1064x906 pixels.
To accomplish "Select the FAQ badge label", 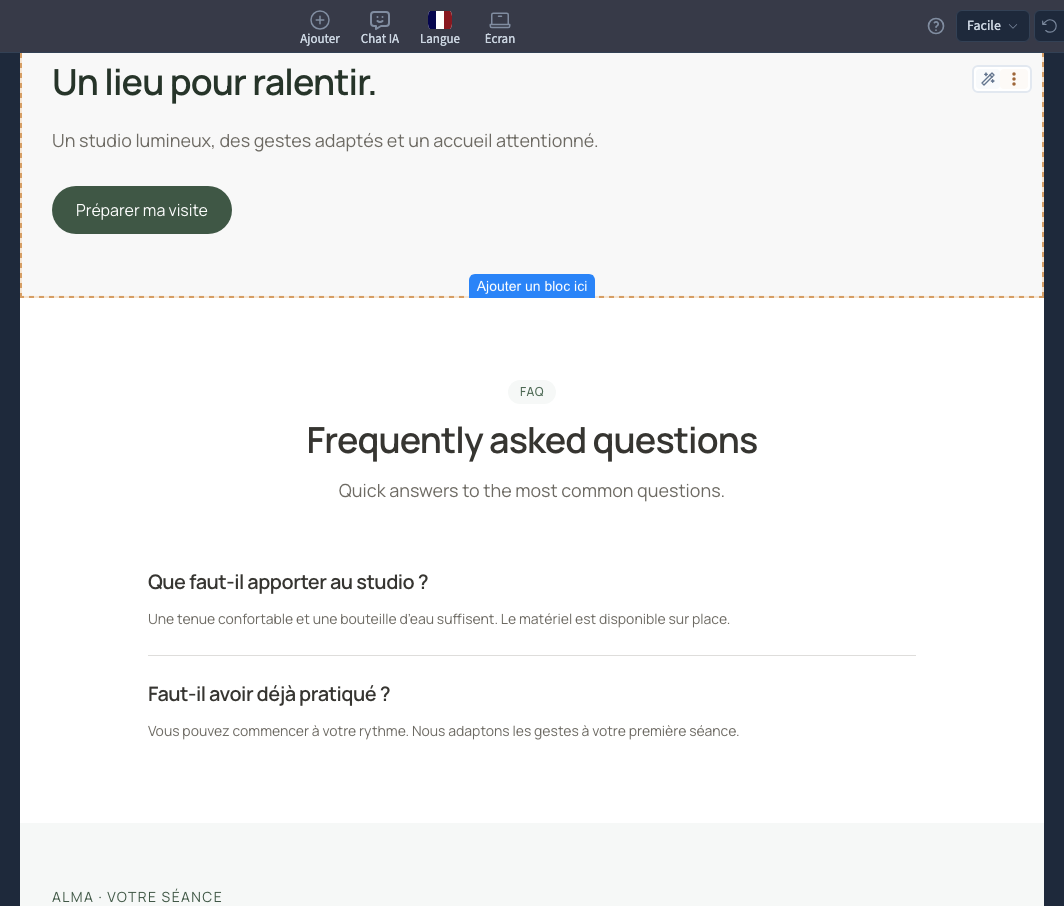I will click(532, 392).
